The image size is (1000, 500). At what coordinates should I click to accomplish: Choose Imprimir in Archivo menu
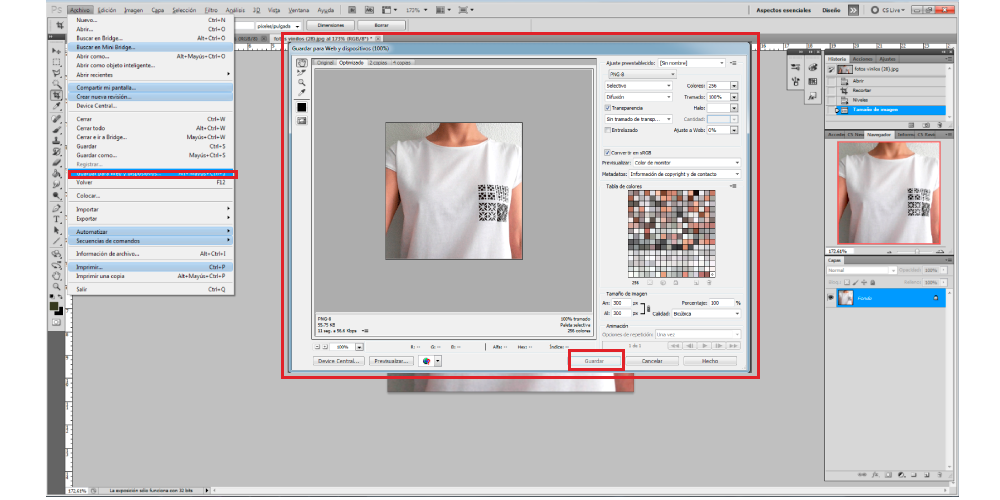(151, 267)
